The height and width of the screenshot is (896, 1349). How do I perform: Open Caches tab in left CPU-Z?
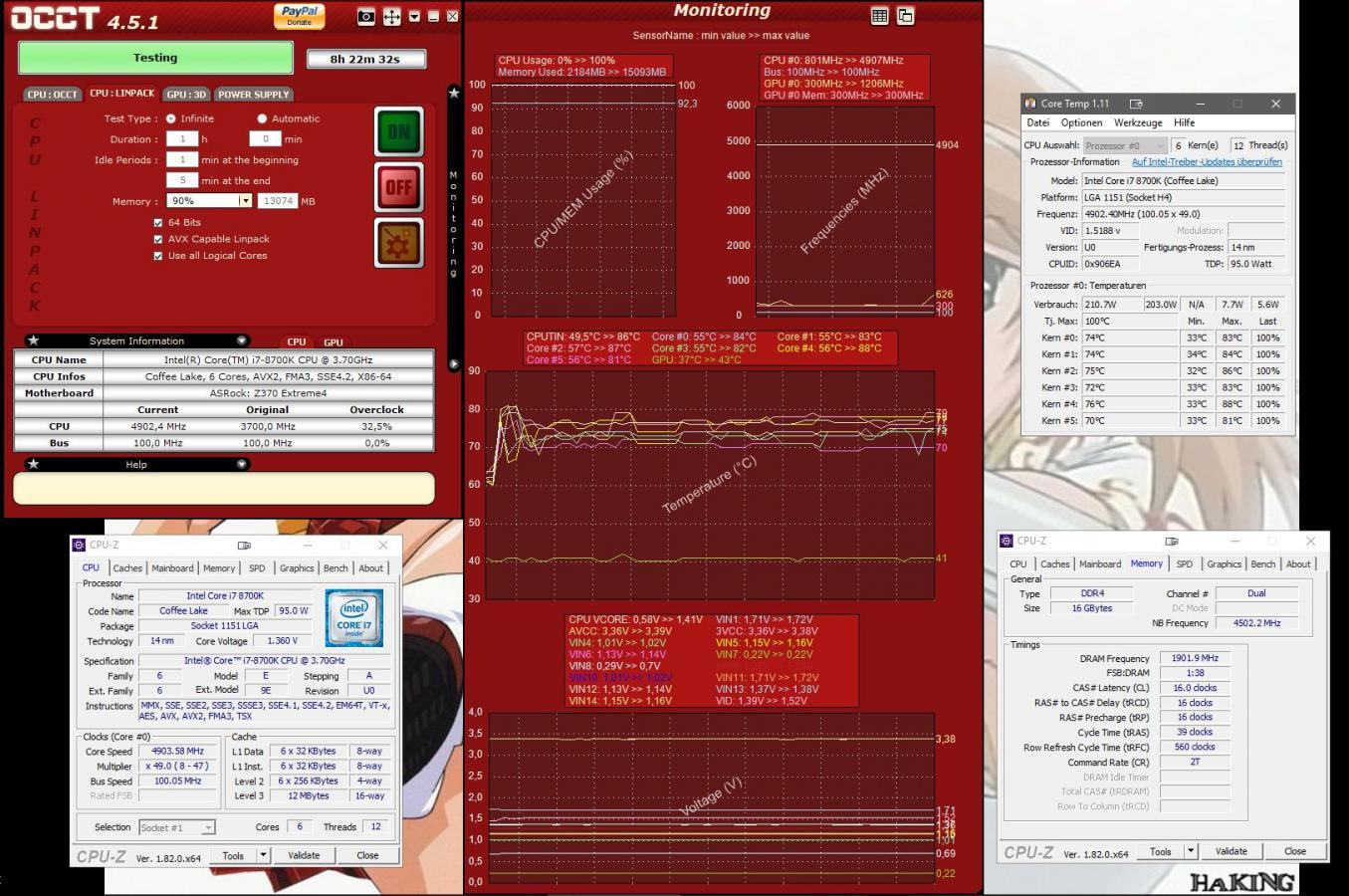127,568
